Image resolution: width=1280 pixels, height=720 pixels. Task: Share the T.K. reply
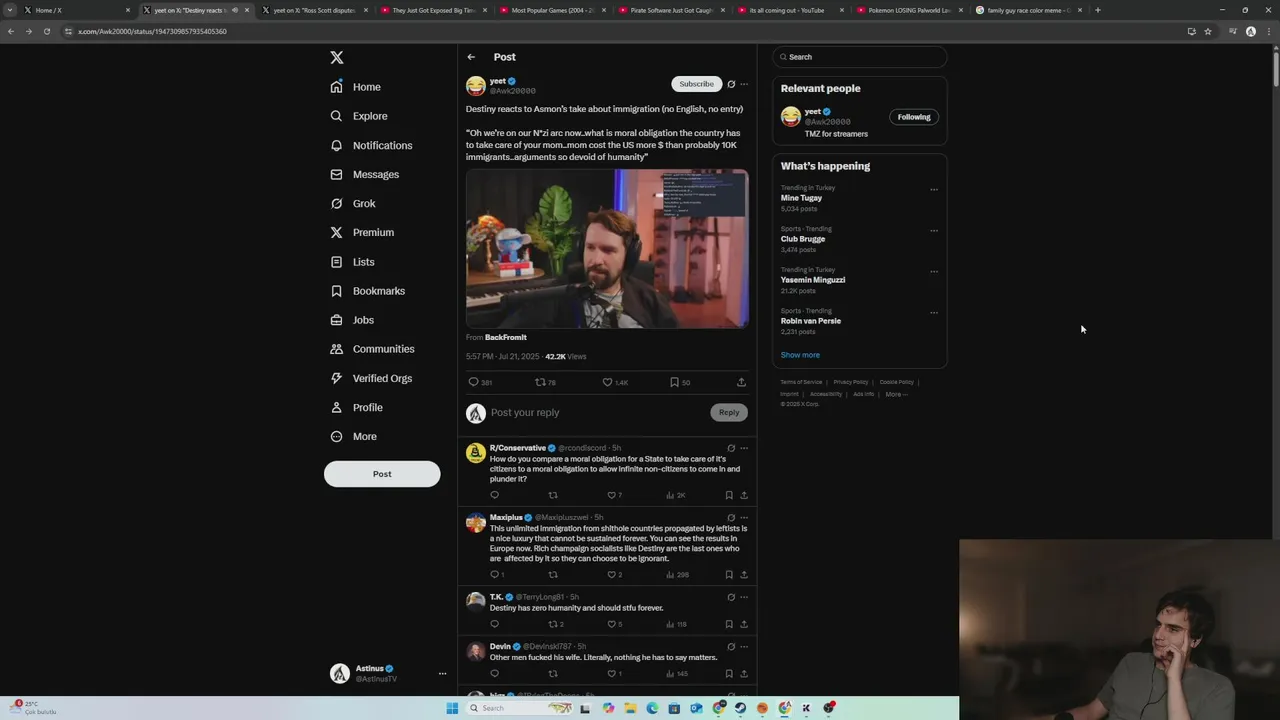[x=743, y=624]
